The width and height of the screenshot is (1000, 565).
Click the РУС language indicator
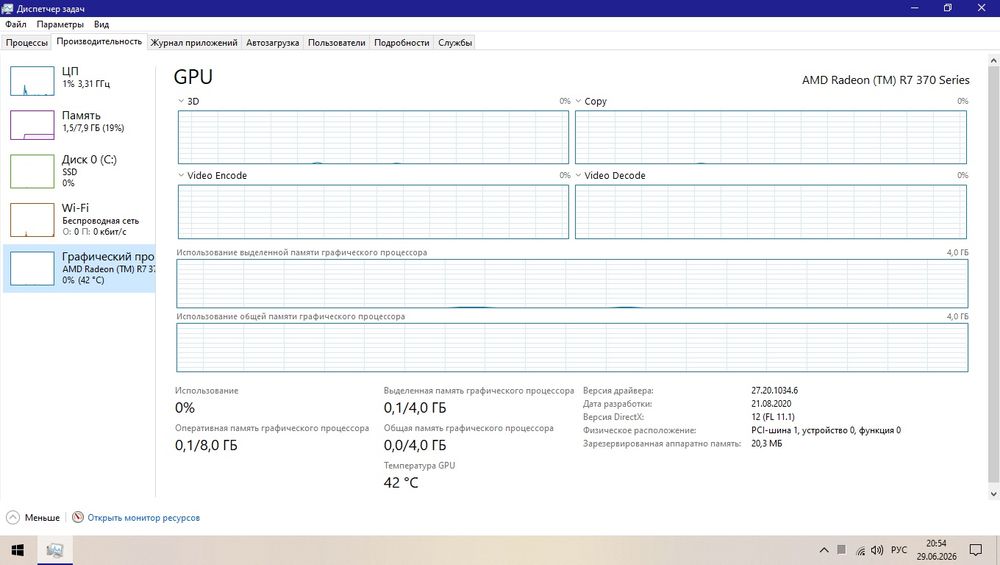899,550
